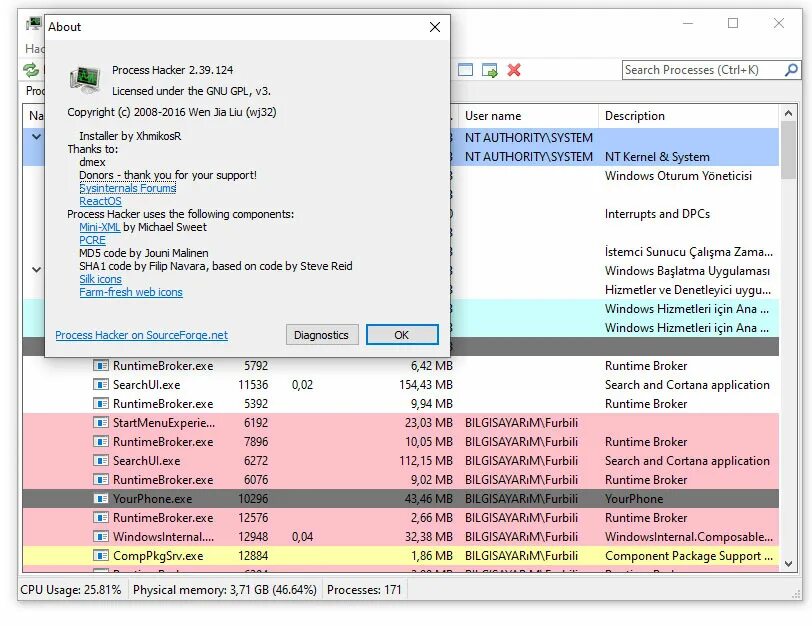This screenshot has width=812, height=626.
Task: Focus the Search Processes input field
Action: [703, 70]
